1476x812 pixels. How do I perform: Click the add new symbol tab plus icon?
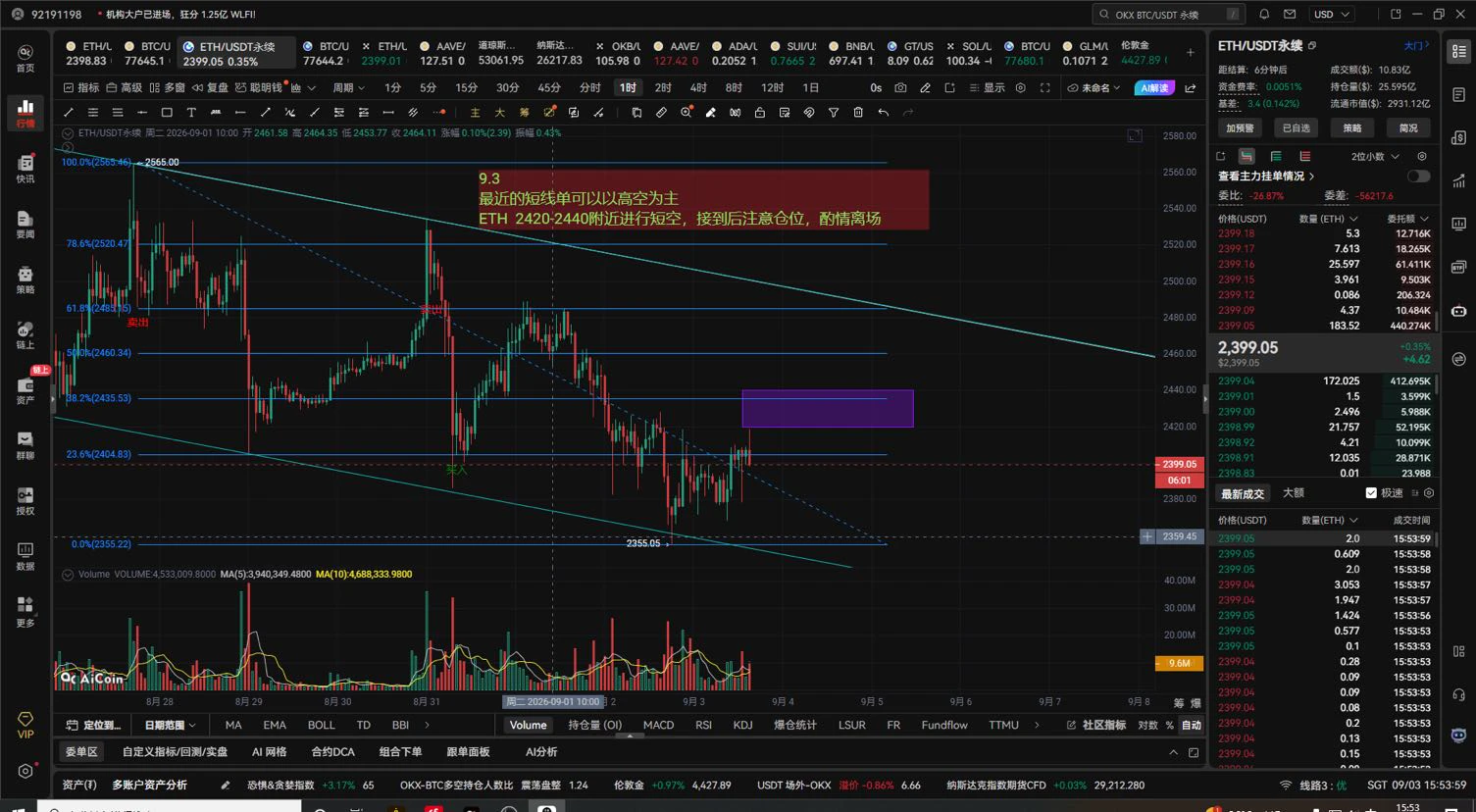pos(1191,52)
